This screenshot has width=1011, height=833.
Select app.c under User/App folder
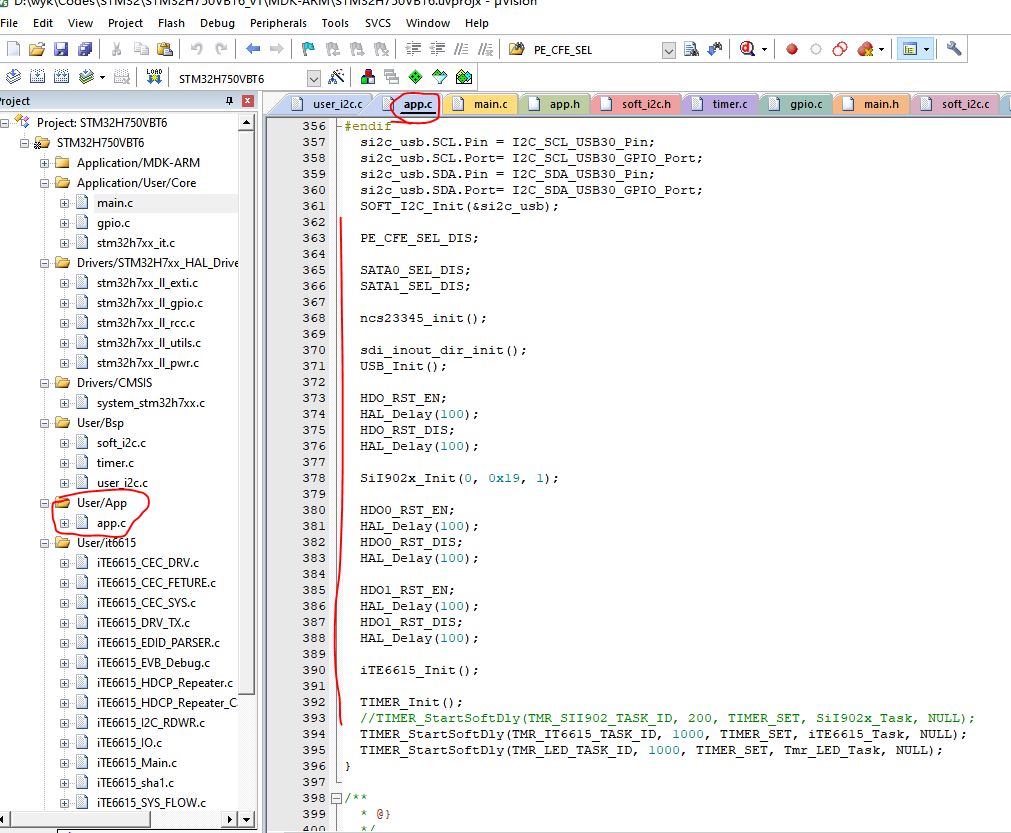point(111,524)
